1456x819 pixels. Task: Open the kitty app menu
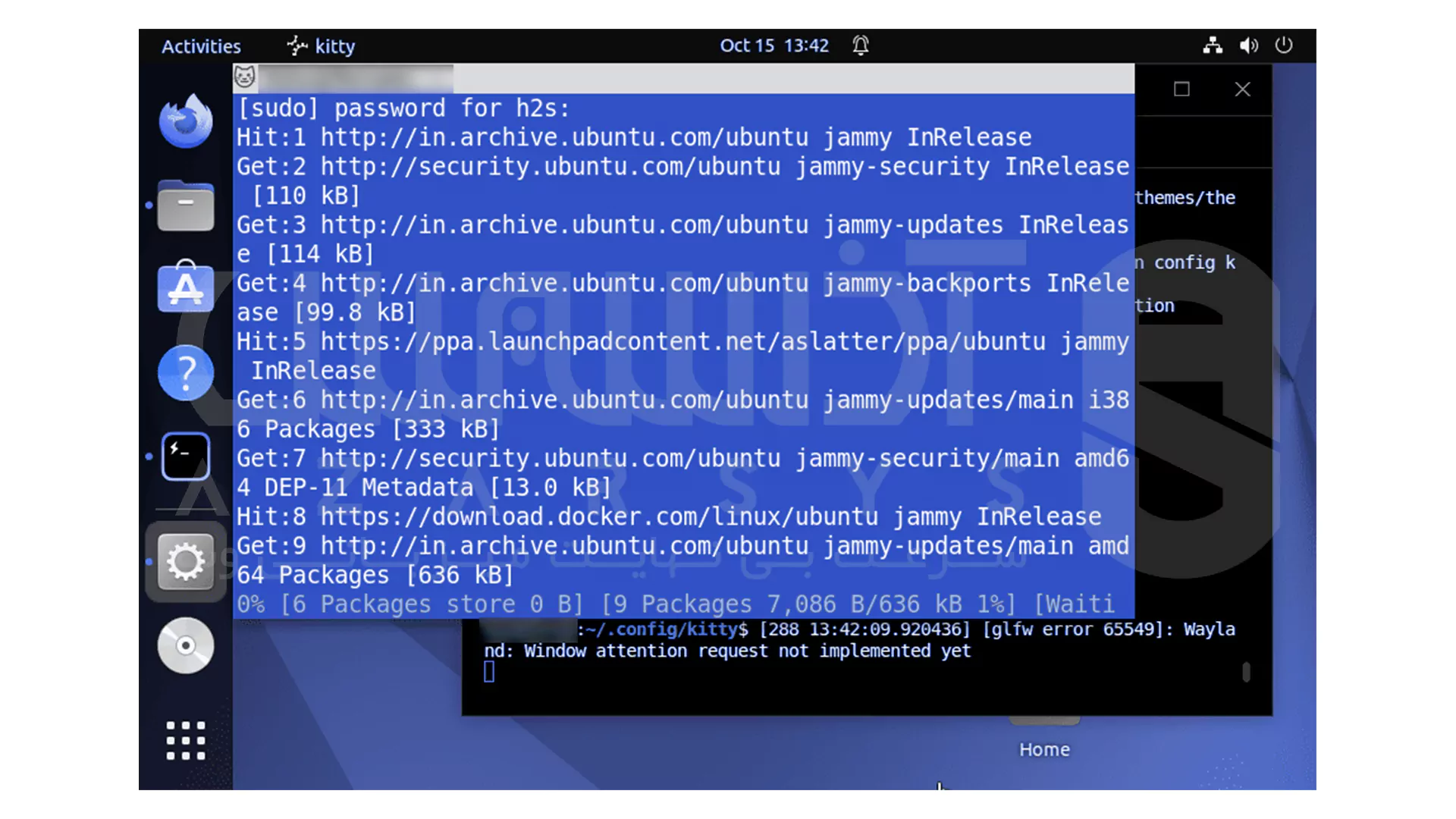coord(321,46)
